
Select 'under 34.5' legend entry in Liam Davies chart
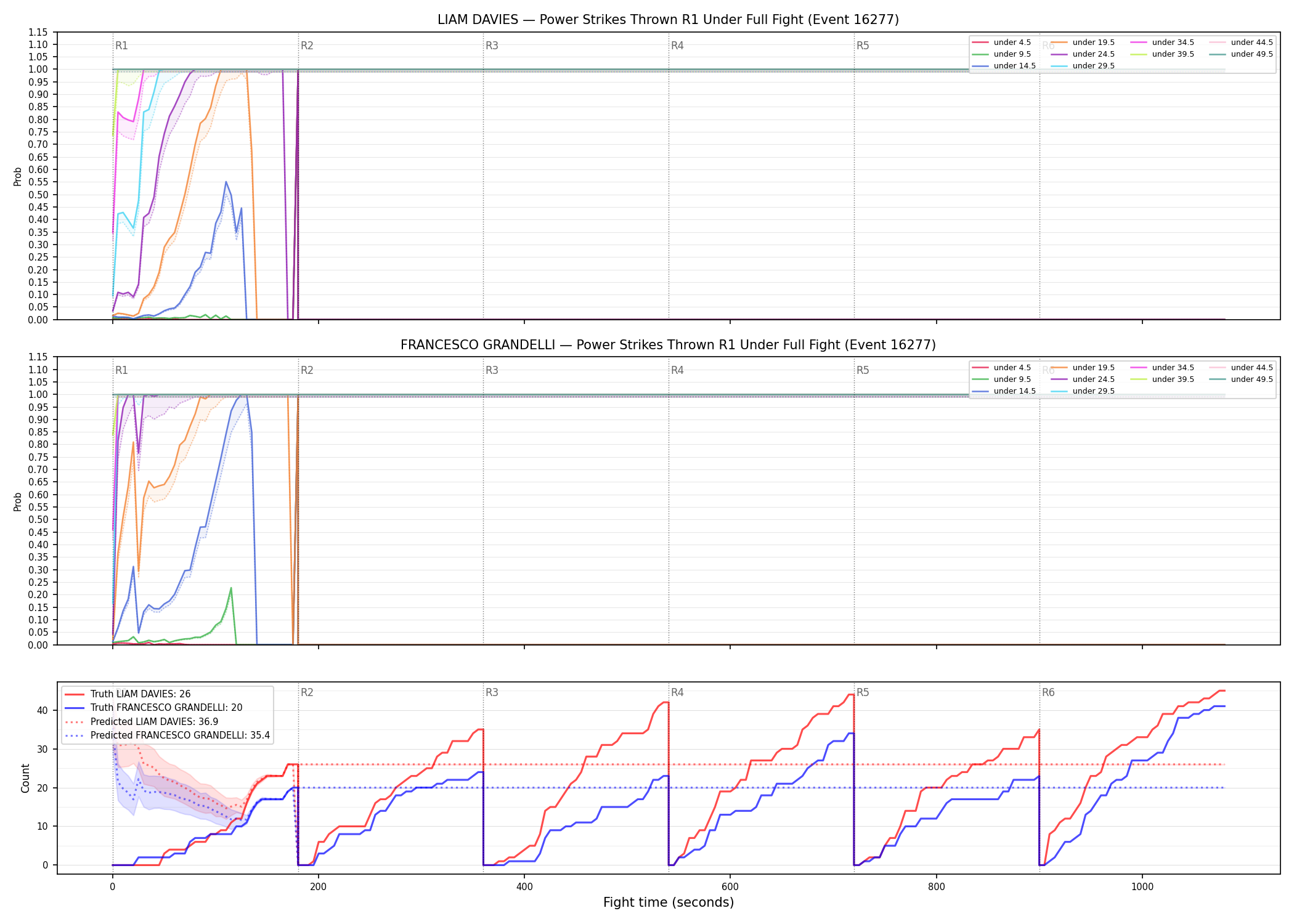tap(1162, 43)
